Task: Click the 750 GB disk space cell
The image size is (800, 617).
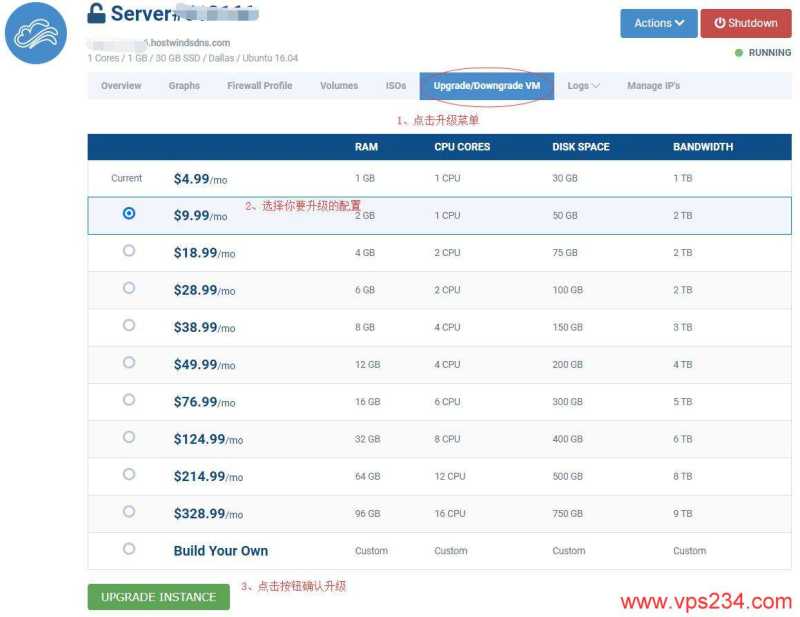Action: point(567,513)
